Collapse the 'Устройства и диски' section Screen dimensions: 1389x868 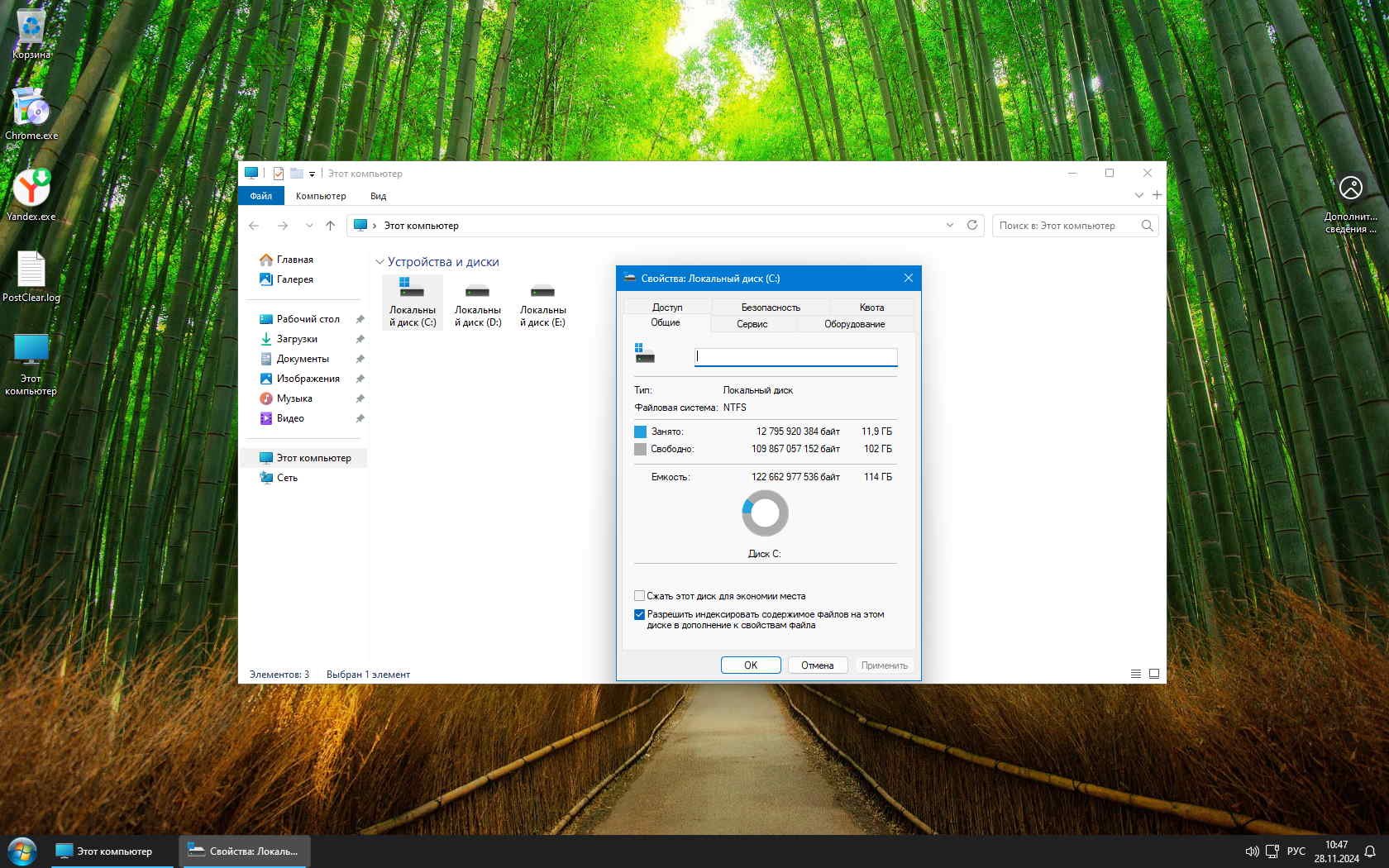click(x=380, y=262)
